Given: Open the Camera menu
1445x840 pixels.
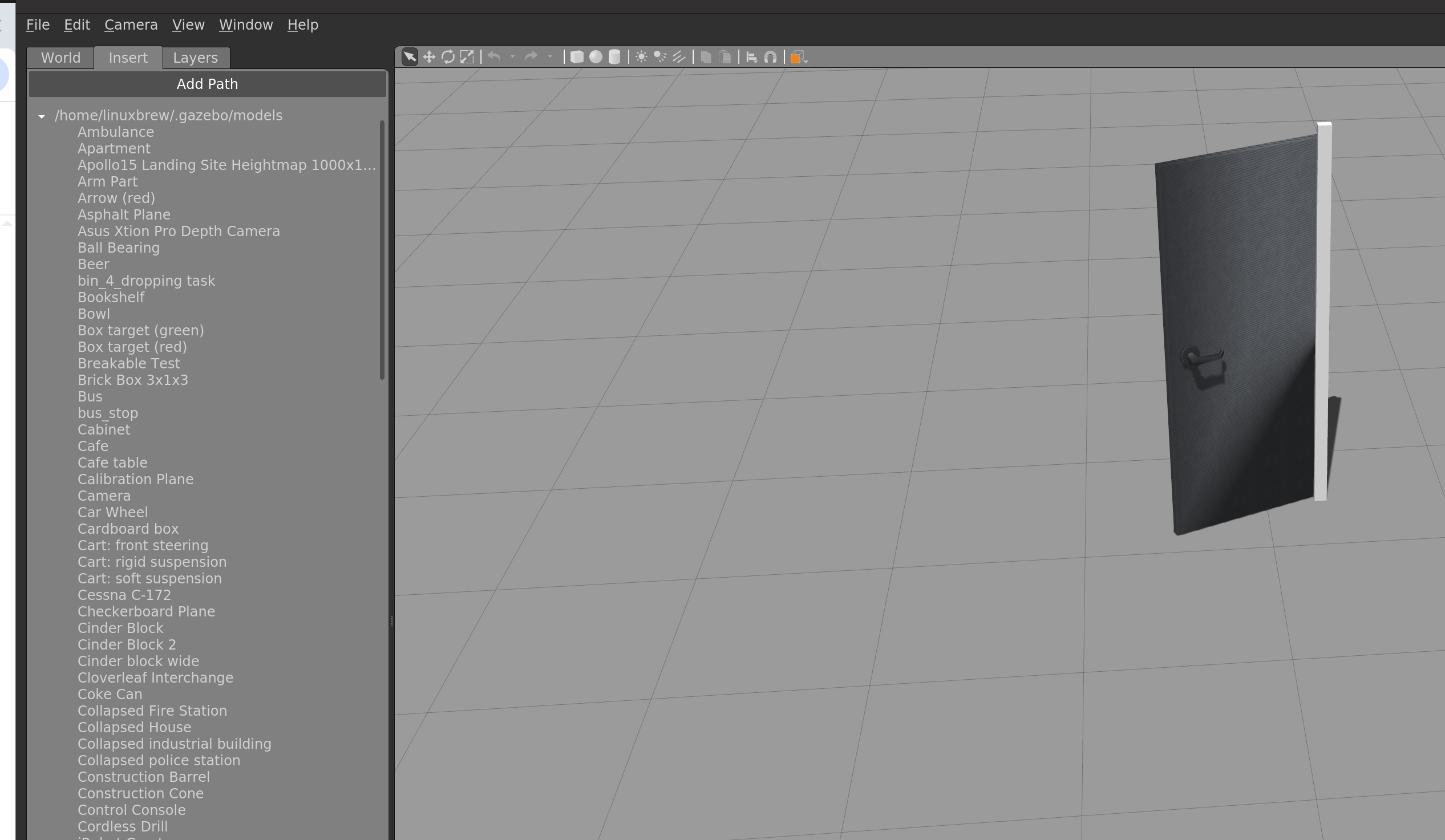Looking at the screenshot, I should coord(131,25).
